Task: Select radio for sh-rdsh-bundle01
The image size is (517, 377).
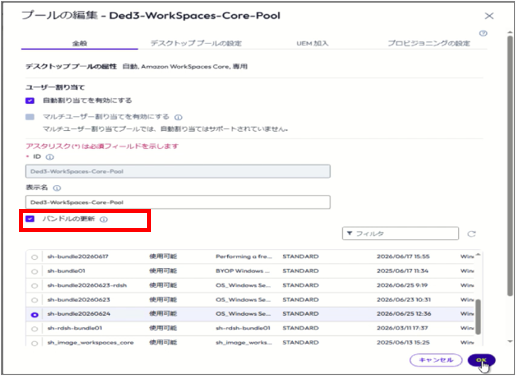Action: (x=34, y=329)
